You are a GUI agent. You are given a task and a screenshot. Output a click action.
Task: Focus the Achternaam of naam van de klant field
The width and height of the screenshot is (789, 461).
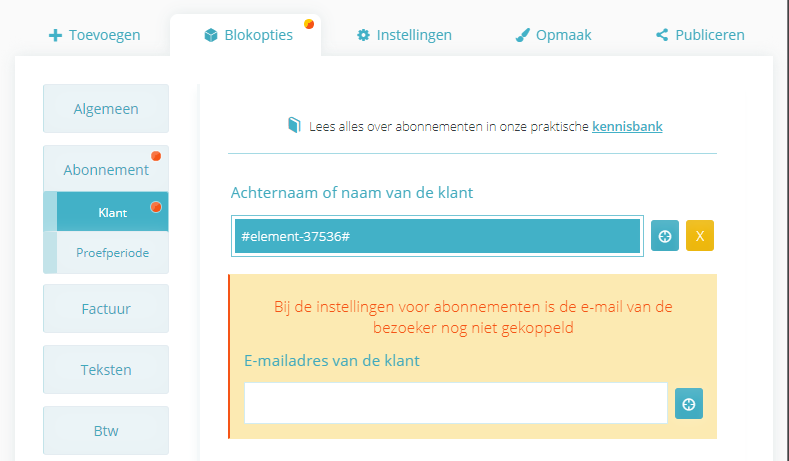437,236
